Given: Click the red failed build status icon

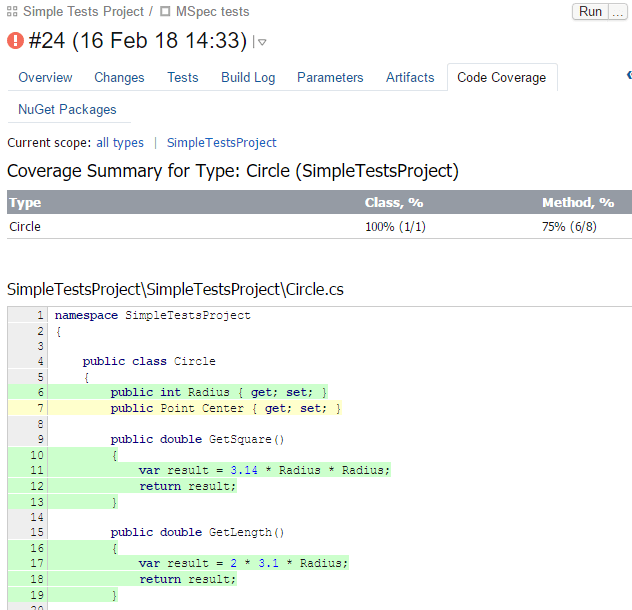Looking at the screenshot, I should click(x=16, y=41).
